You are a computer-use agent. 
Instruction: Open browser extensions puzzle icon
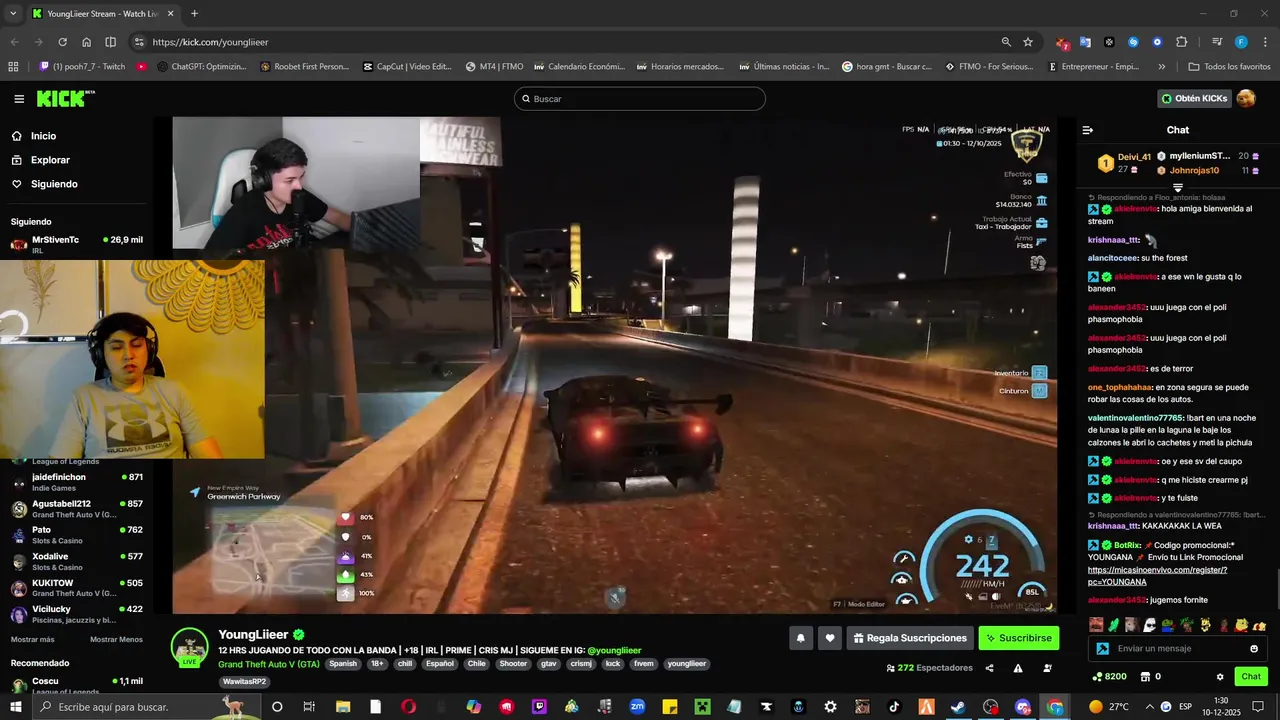(x=1181, y=42)
